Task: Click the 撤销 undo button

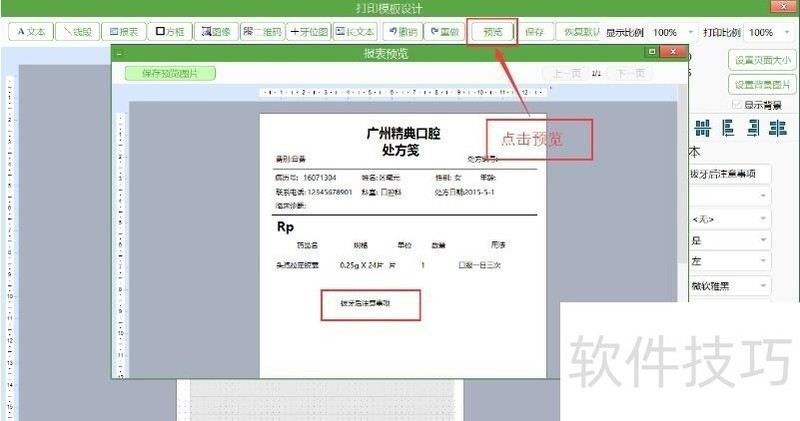Action: pos(403,32)
